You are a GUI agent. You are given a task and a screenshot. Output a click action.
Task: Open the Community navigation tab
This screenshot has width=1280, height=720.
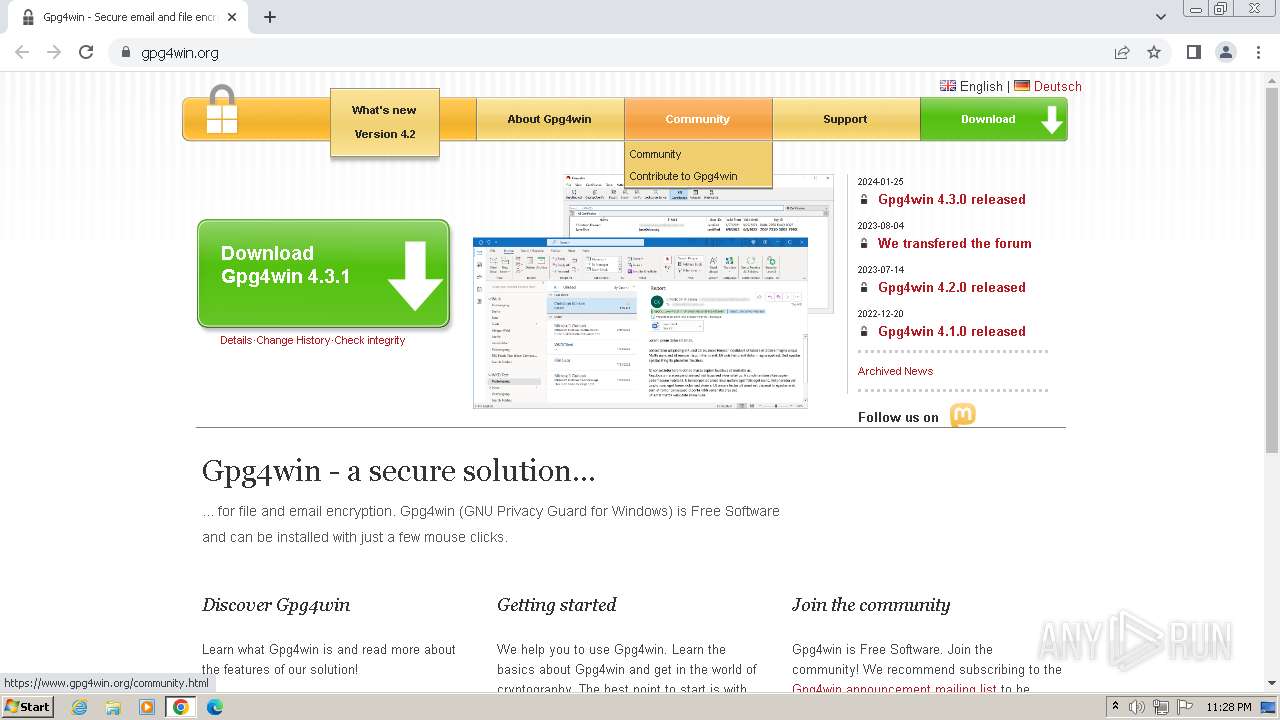coord(698,119)
